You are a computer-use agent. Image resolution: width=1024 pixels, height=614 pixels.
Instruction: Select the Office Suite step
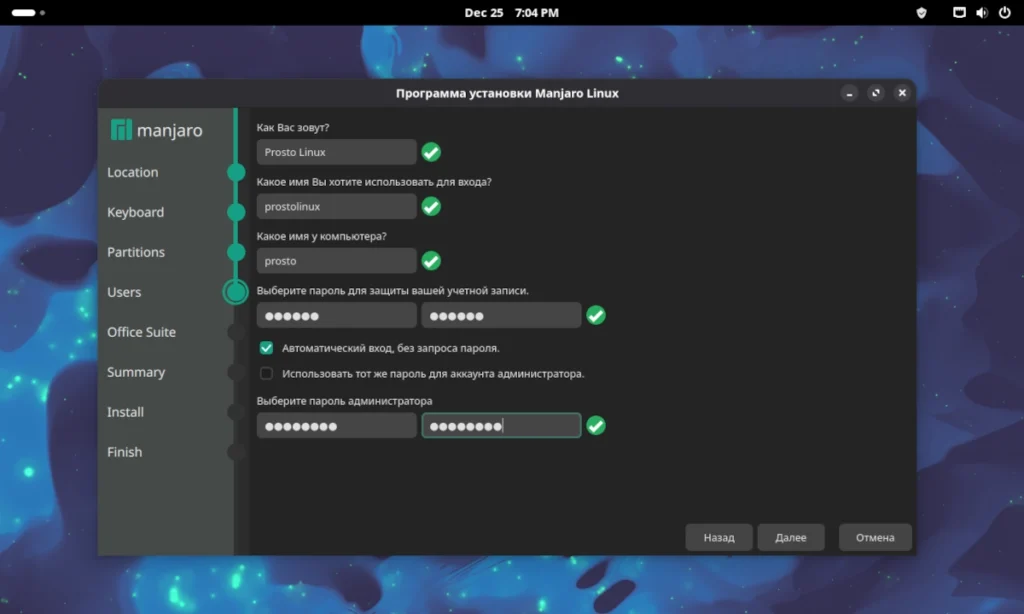tap(142, 332)
